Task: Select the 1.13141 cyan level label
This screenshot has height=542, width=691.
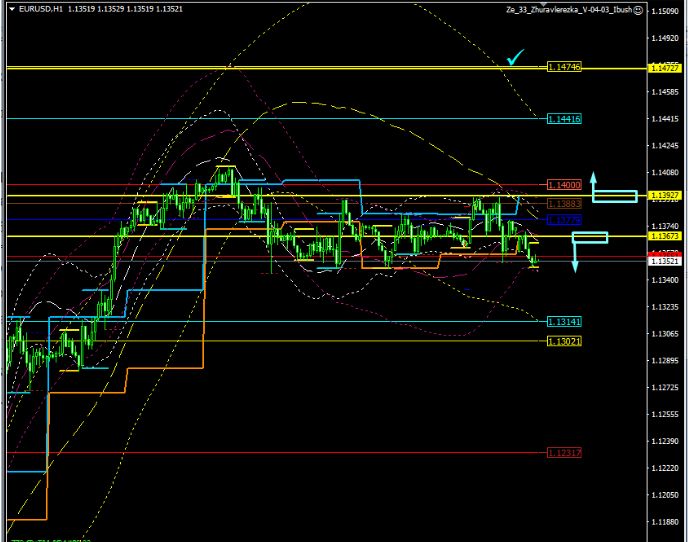Action: [x=564, y=321]
